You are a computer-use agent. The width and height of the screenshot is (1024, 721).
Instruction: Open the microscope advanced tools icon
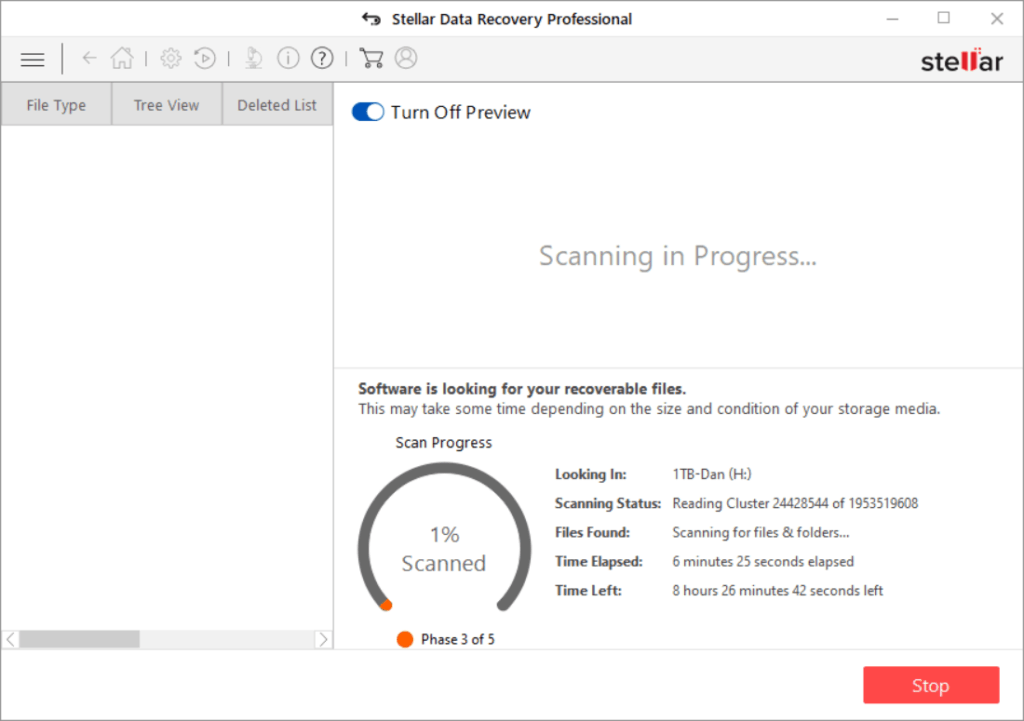[x=254, y=59]
